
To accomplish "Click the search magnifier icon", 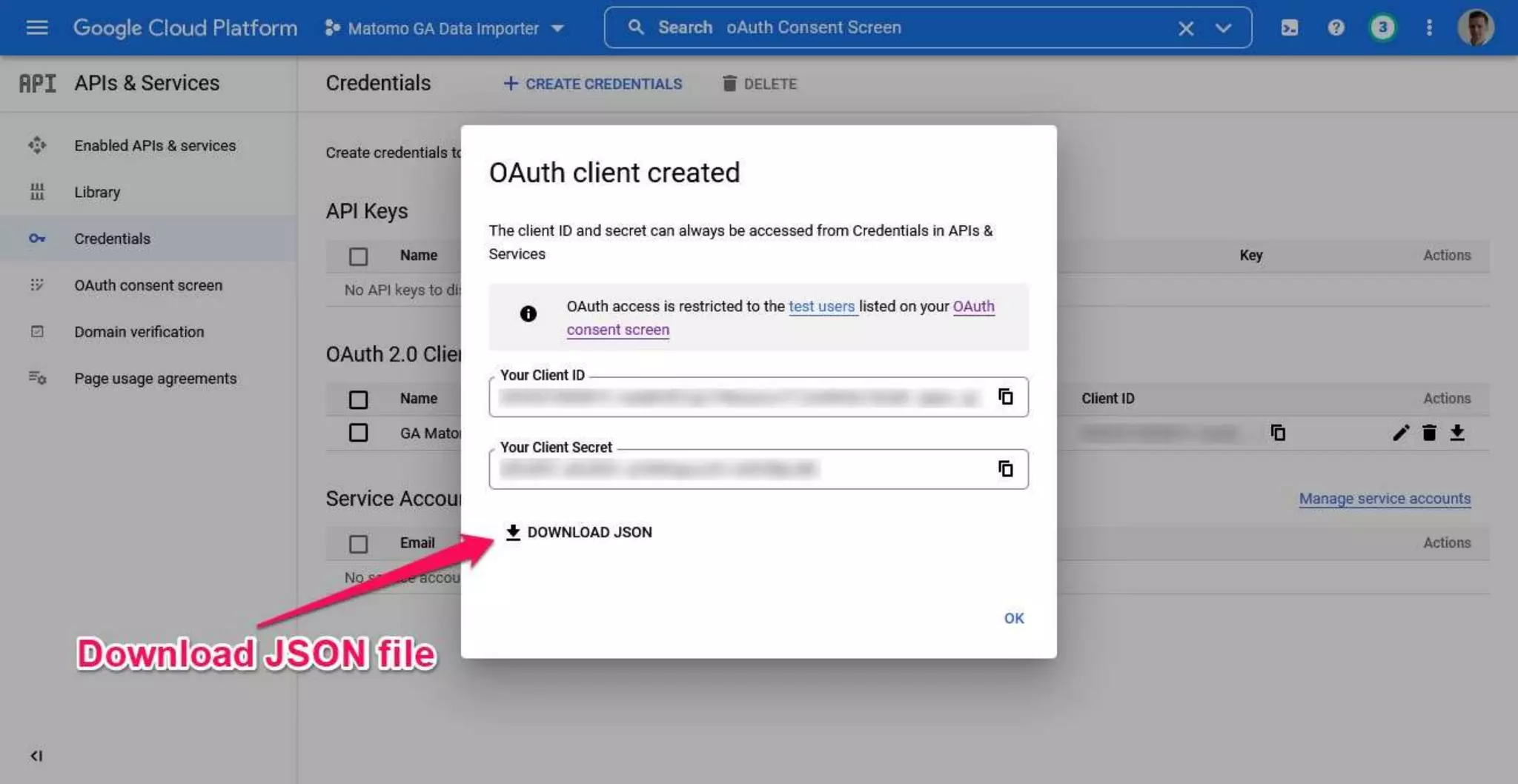I will tap(636, 27).
